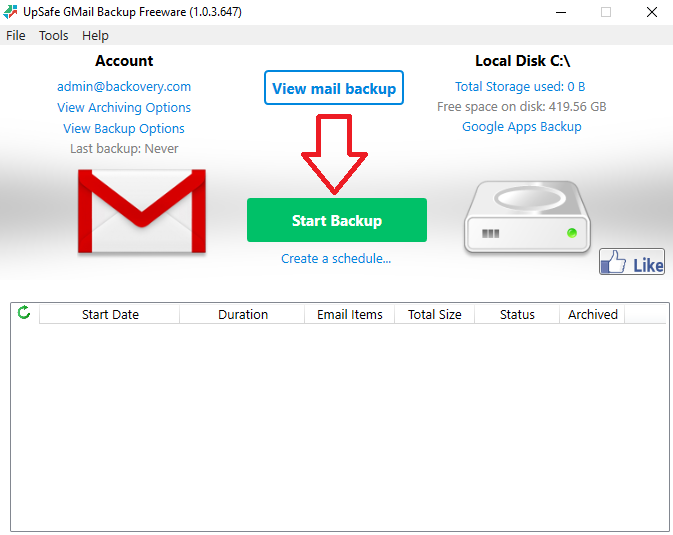Click Total Storage used link
The height and width of the screenshot is (535, 673).
520,87
